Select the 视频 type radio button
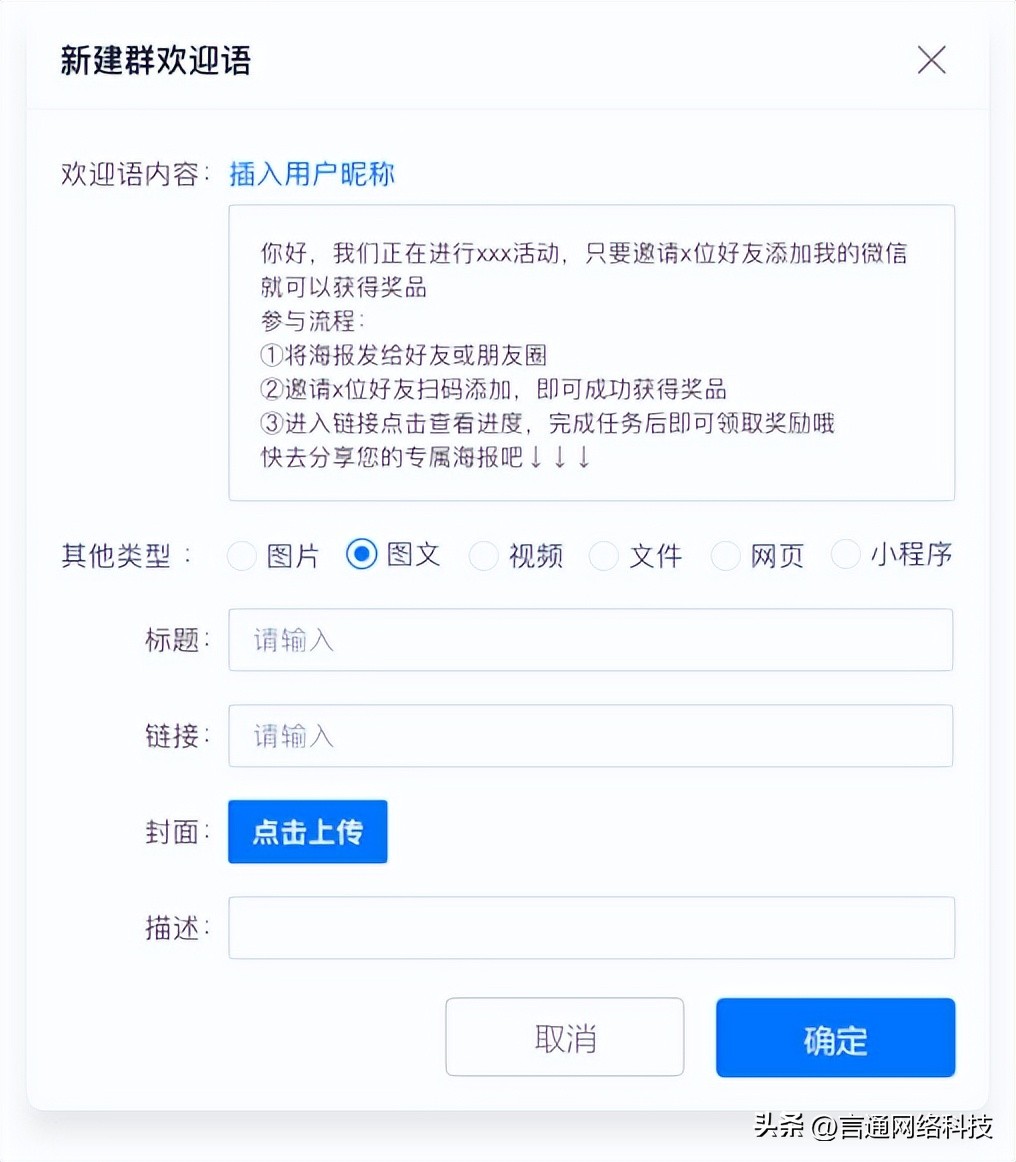1016x1162 pixels. [483, 555]
